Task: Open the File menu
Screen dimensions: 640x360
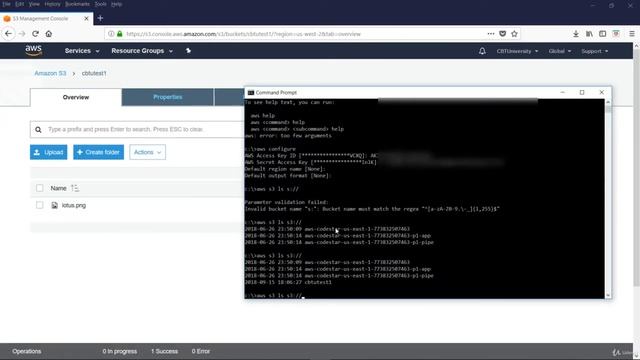Action: [x=7, y=4]
